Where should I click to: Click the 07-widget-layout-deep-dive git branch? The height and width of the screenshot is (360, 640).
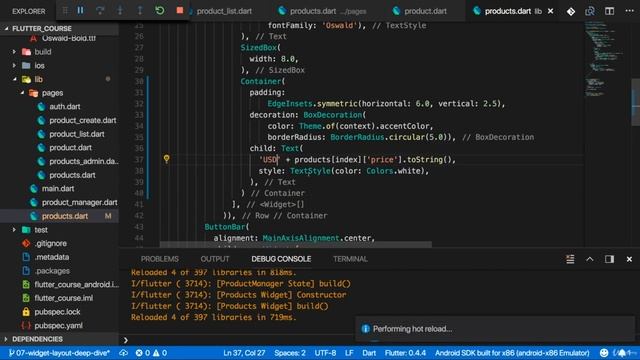point(59,353)
